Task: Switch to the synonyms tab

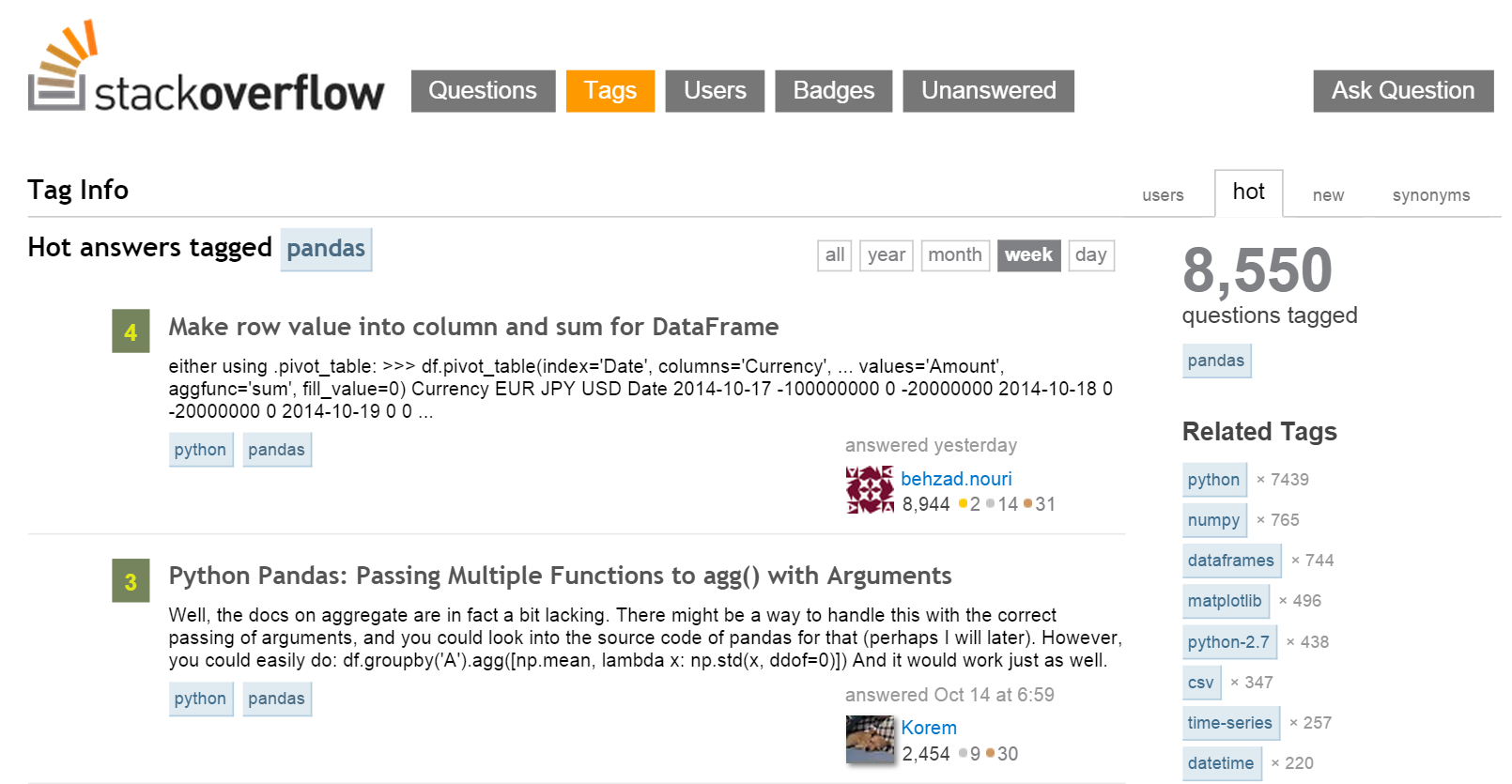Action: click(x=1430, y=195)
